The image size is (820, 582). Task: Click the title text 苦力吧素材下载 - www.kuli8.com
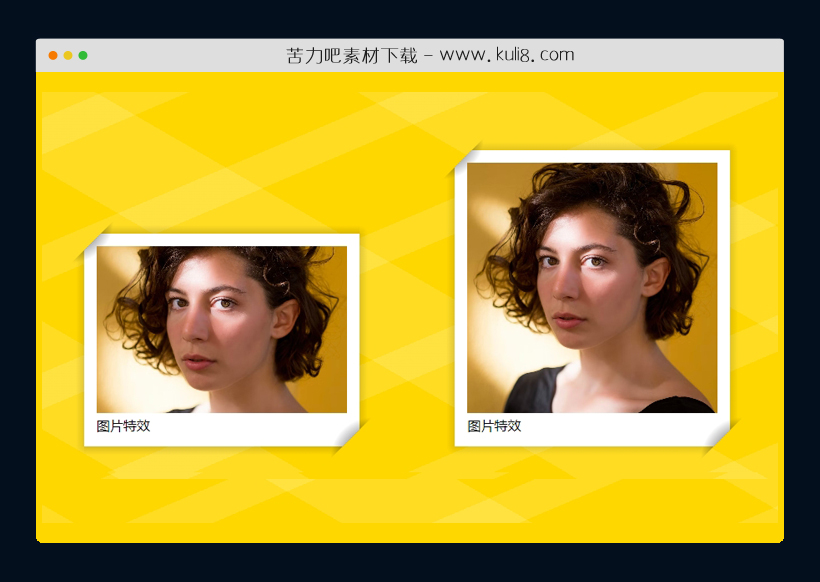click(429, 55)
